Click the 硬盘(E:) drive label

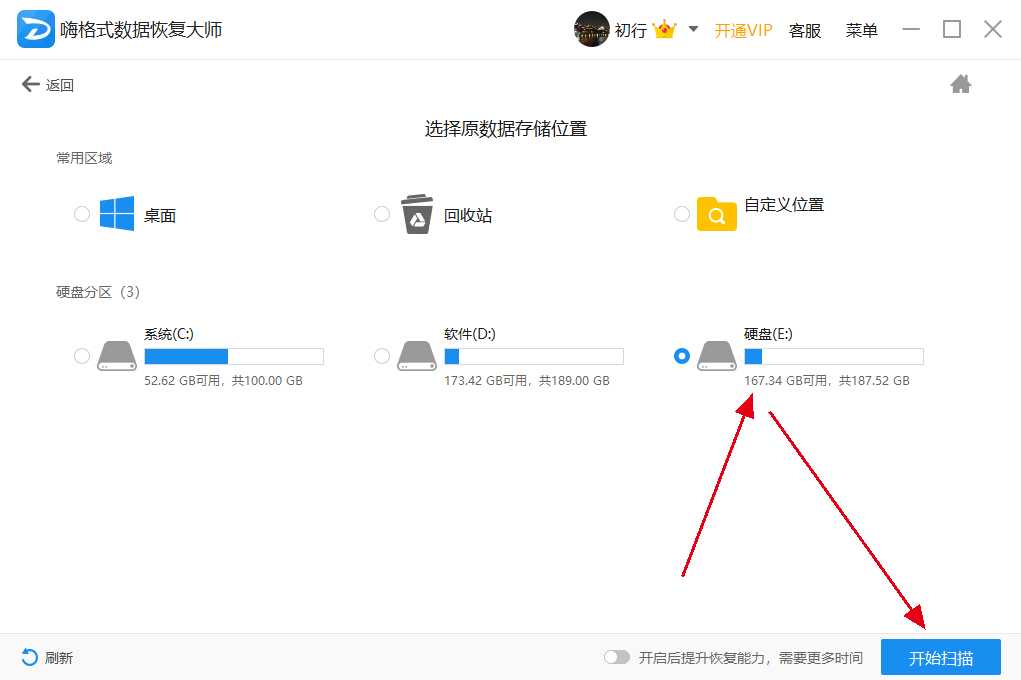[x=768, y=334]
